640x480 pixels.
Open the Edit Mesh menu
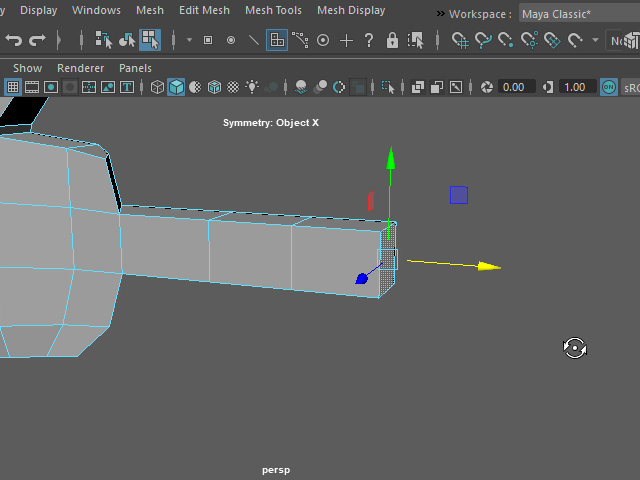pos(203,10)
